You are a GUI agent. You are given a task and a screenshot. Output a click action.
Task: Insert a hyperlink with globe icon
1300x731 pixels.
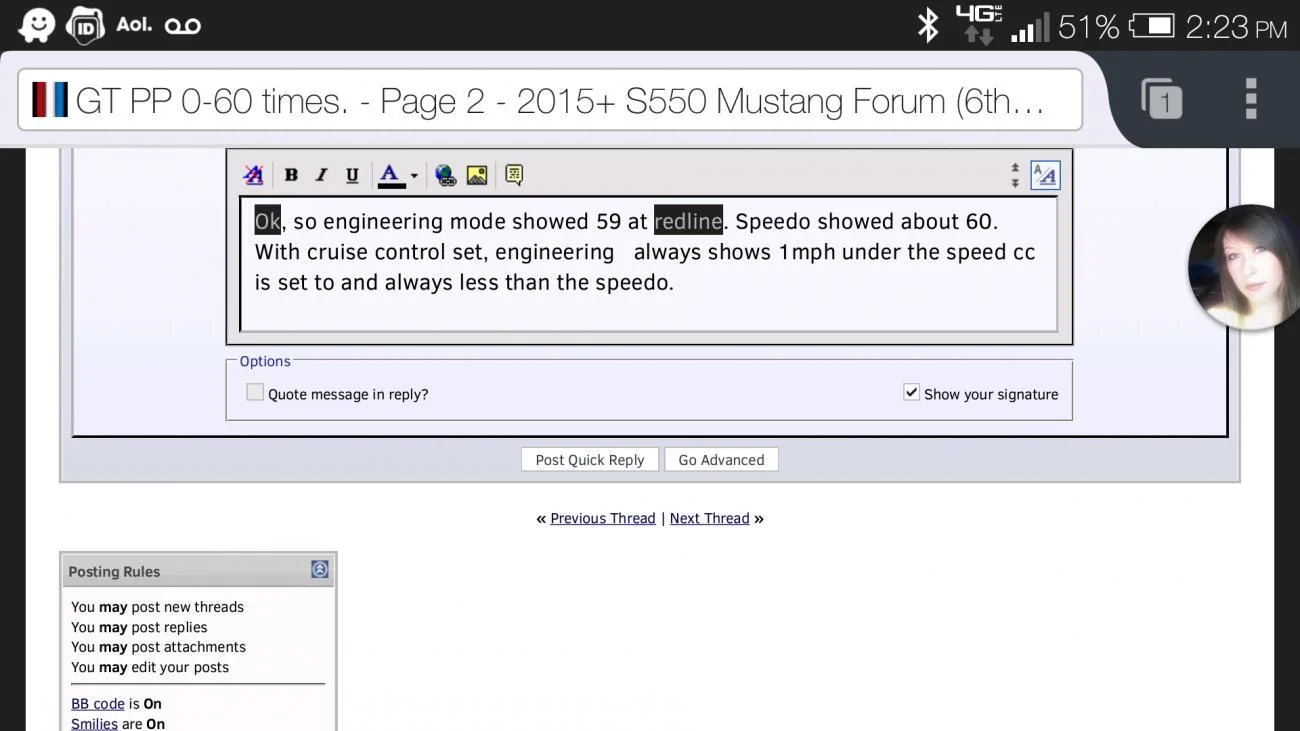pos(445,175)
